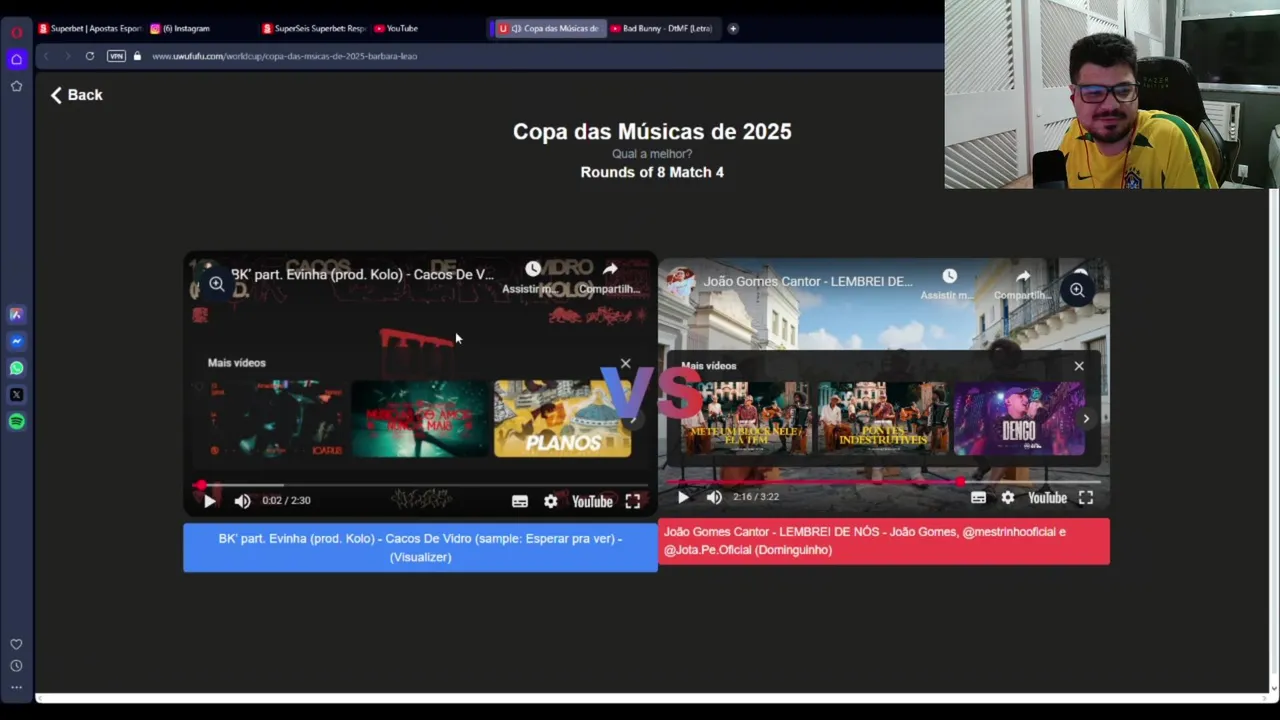Open the PONTES INDESTRUTÍVEIS suggested thumbnail
Screen dimensions: 1280x720
(x=883, y=418)
